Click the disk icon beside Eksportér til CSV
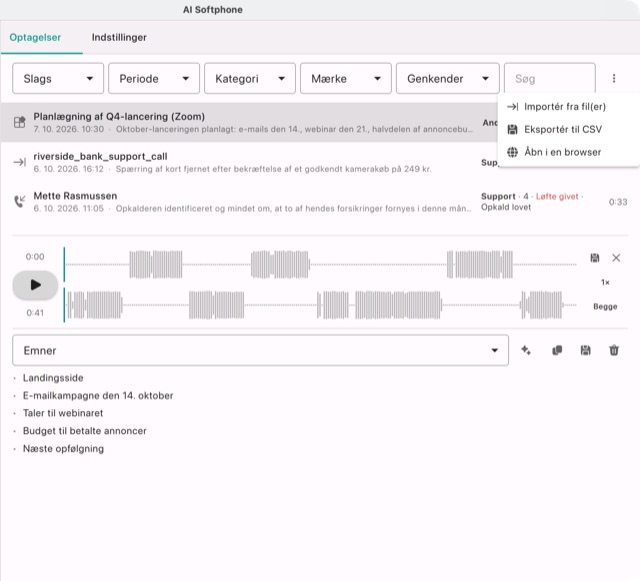This screenshot has width=640, height=581. click(x=512, y=129)
